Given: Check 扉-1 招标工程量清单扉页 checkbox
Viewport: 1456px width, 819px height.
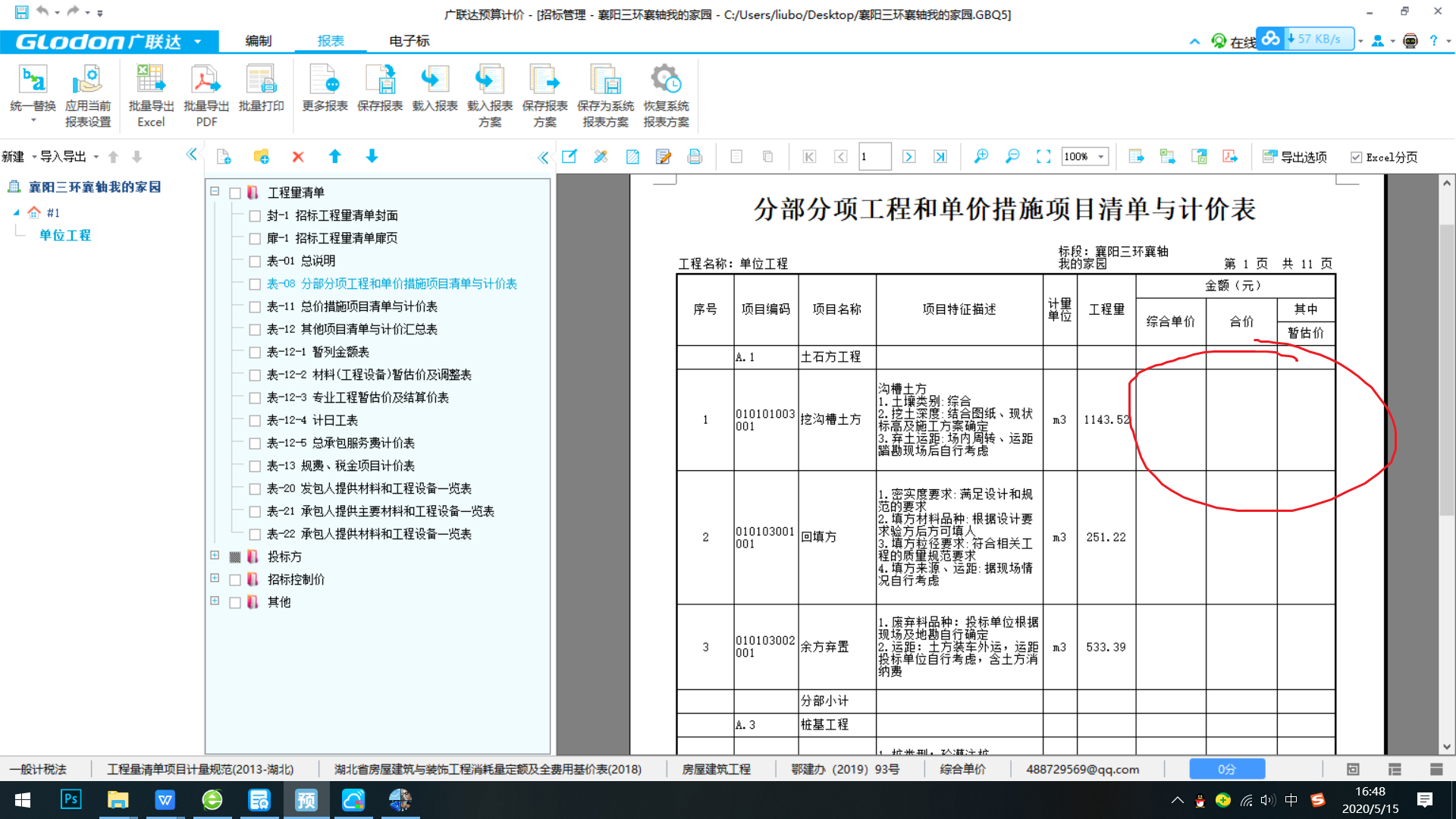Looking at the screenshot, I should click(255, 239).
